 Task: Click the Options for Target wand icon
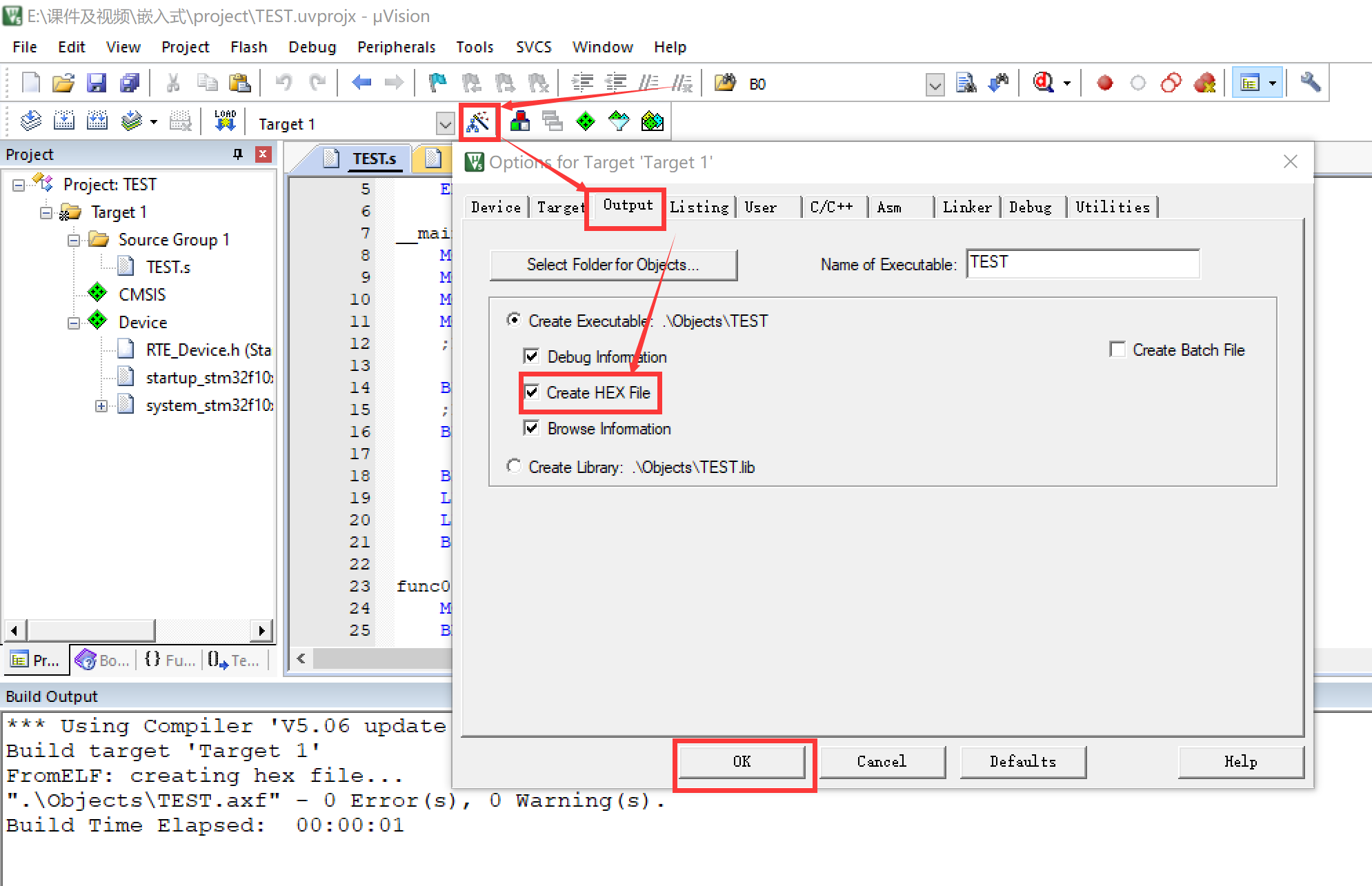pyautogui.click(x=478, y=123)
